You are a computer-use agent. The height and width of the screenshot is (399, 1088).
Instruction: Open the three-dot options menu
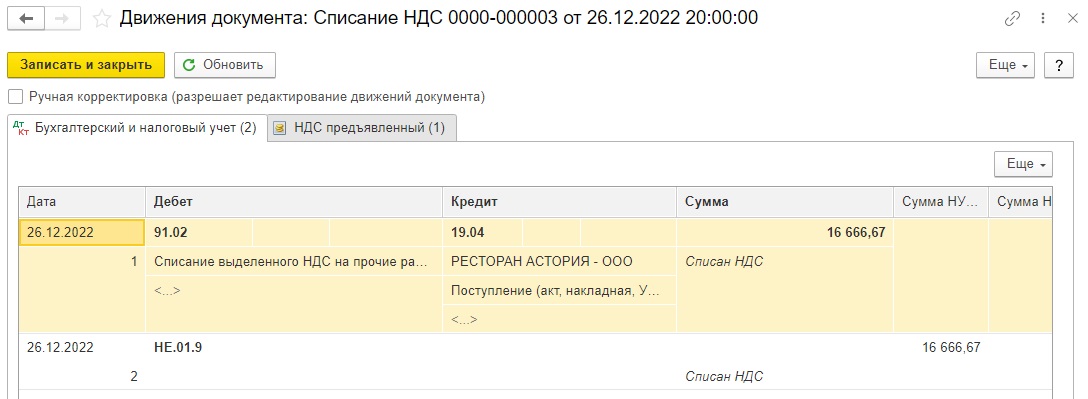click(1044, 19)
